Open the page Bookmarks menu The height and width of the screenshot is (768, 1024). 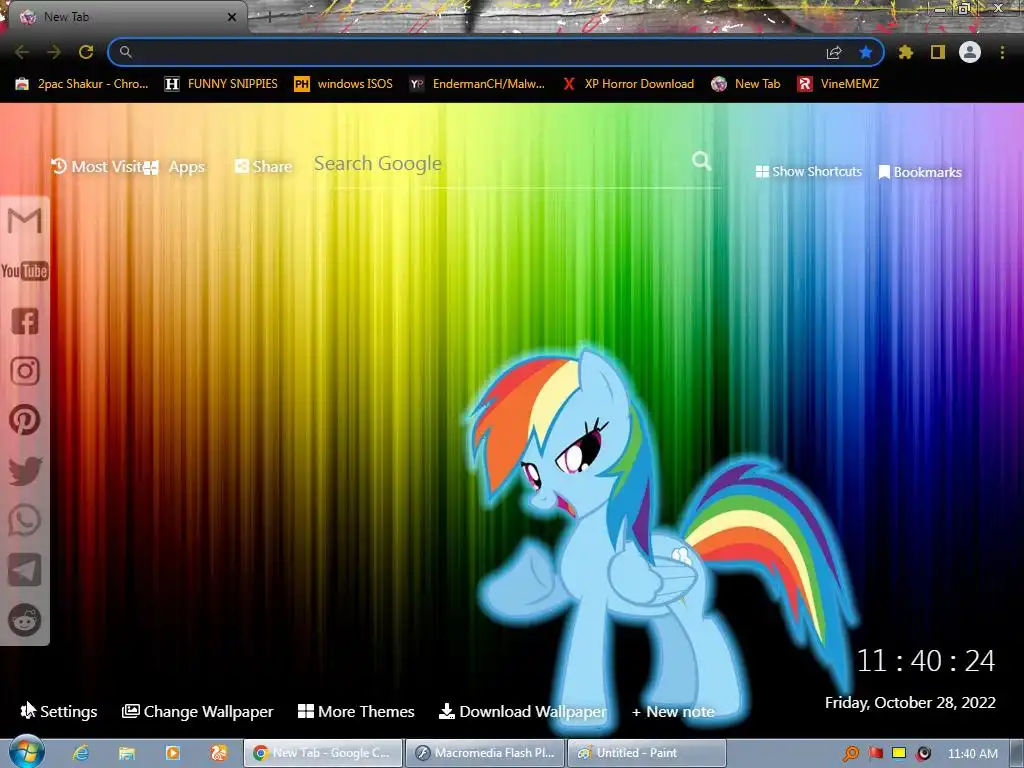(x=920, y=172)
